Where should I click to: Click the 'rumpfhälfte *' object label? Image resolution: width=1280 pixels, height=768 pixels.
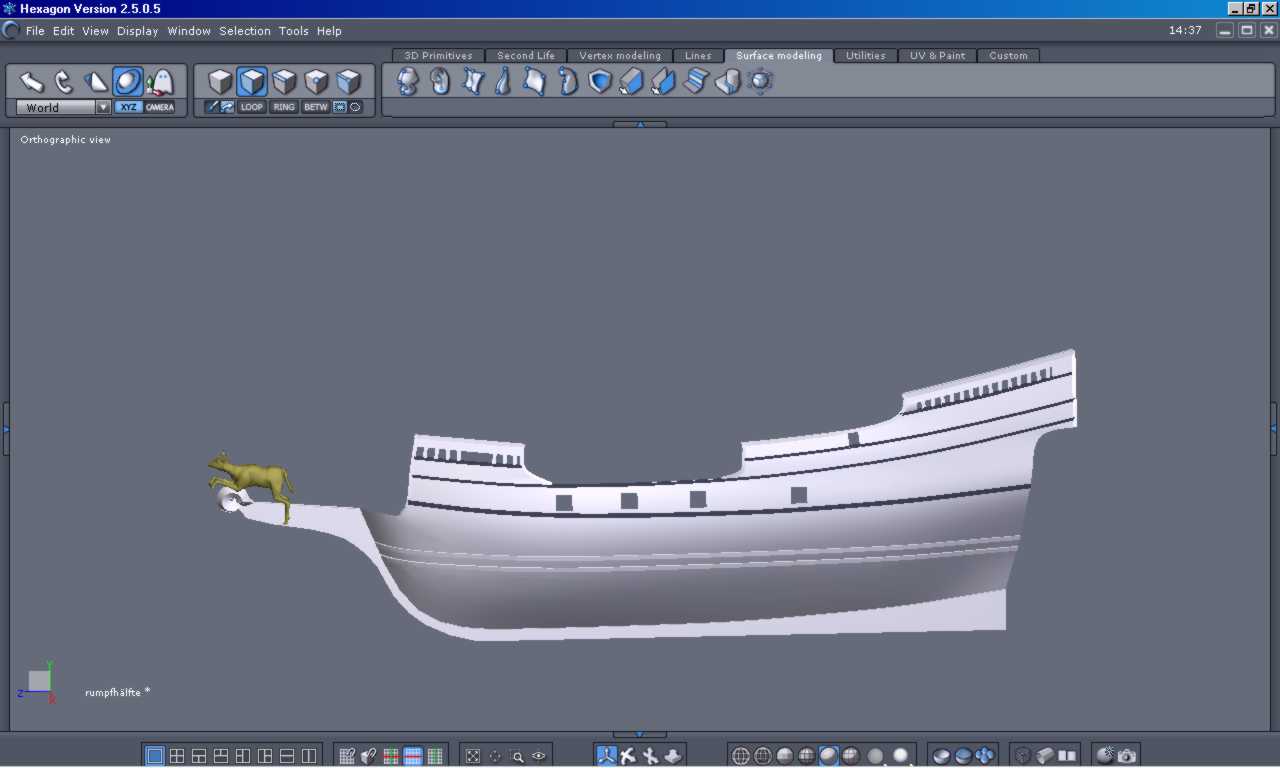117,692
